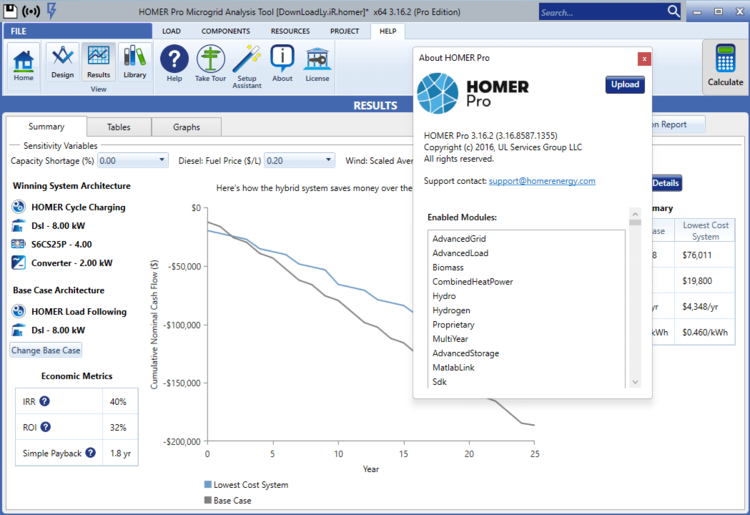Open the support@homerenergy.com email link
The height and width of the screenshot is (515, 750).
[x=541, y=181]
